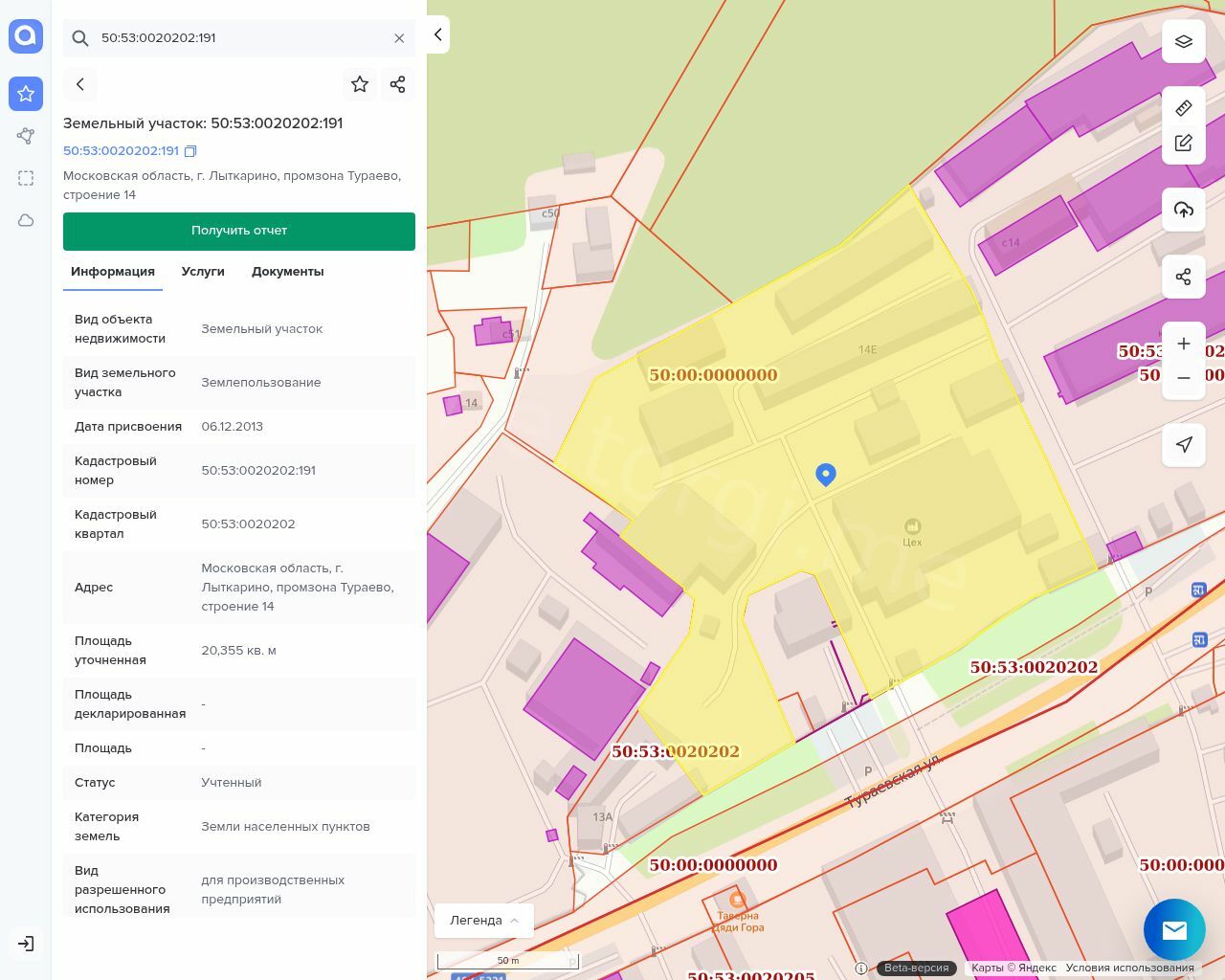Click the cloud upload icon on map
Viewport: 1225px width, 980px height.
[1183, 210]
